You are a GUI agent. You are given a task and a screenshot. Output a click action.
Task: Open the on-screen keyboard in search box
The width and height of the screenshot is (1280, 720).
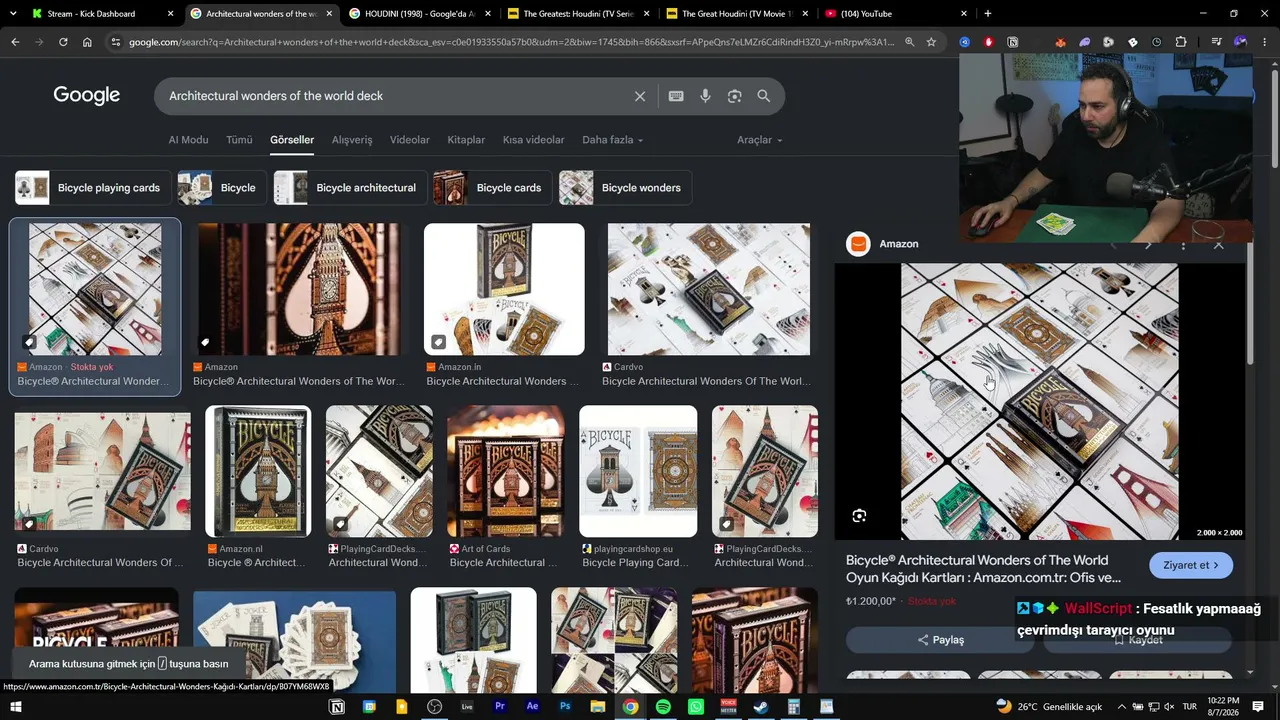(x=676, y=96)
